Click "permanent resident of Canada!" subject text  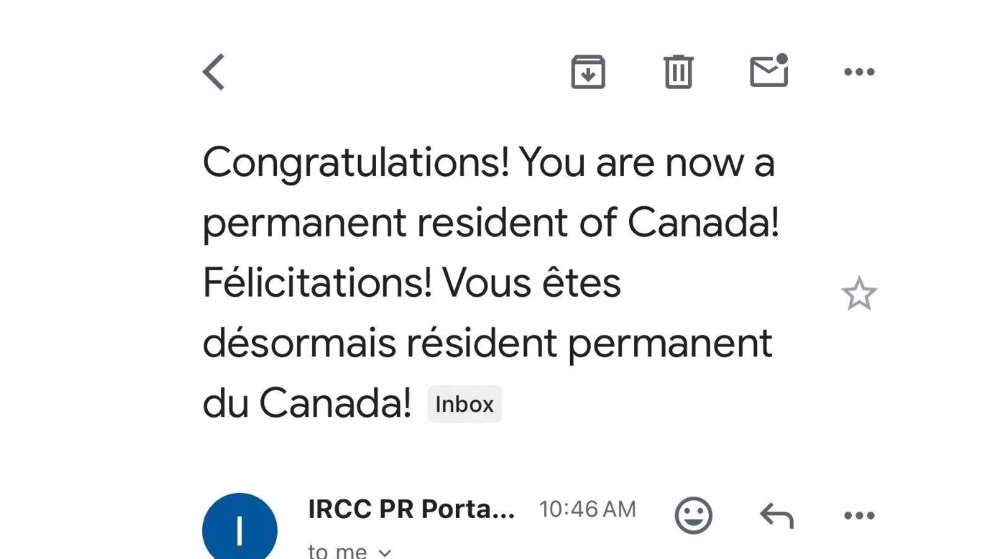[x=491, y=223]
